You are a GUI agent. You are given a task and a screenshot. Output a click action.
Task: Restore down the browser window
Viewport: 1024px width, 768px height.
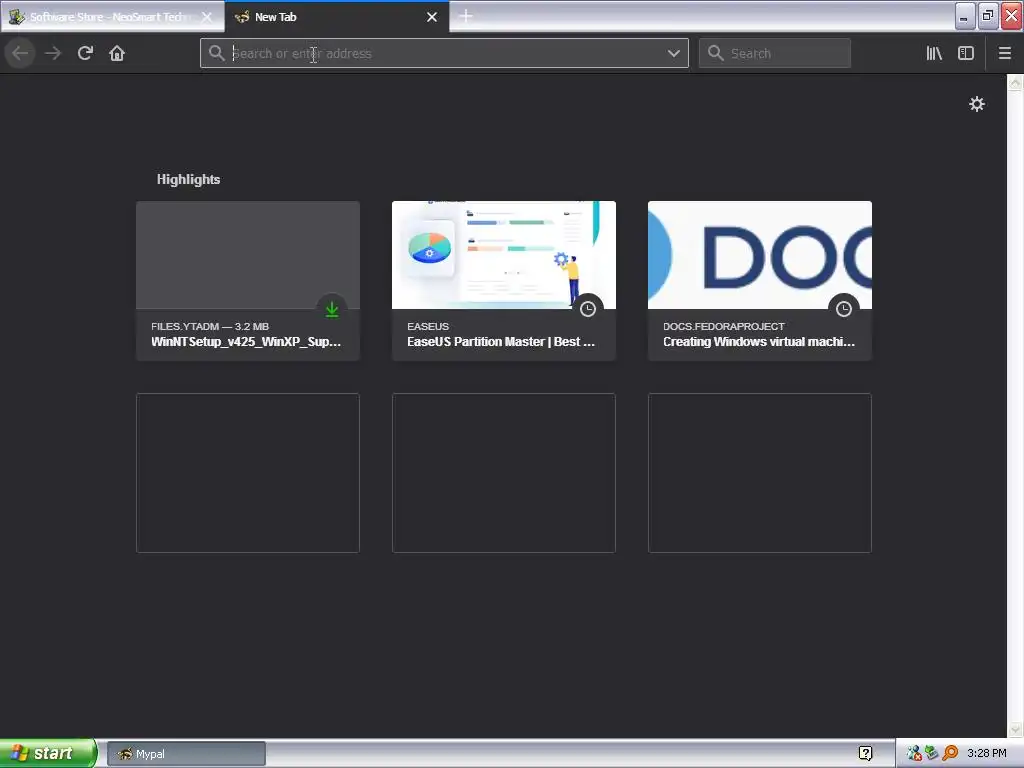point(987,16)
